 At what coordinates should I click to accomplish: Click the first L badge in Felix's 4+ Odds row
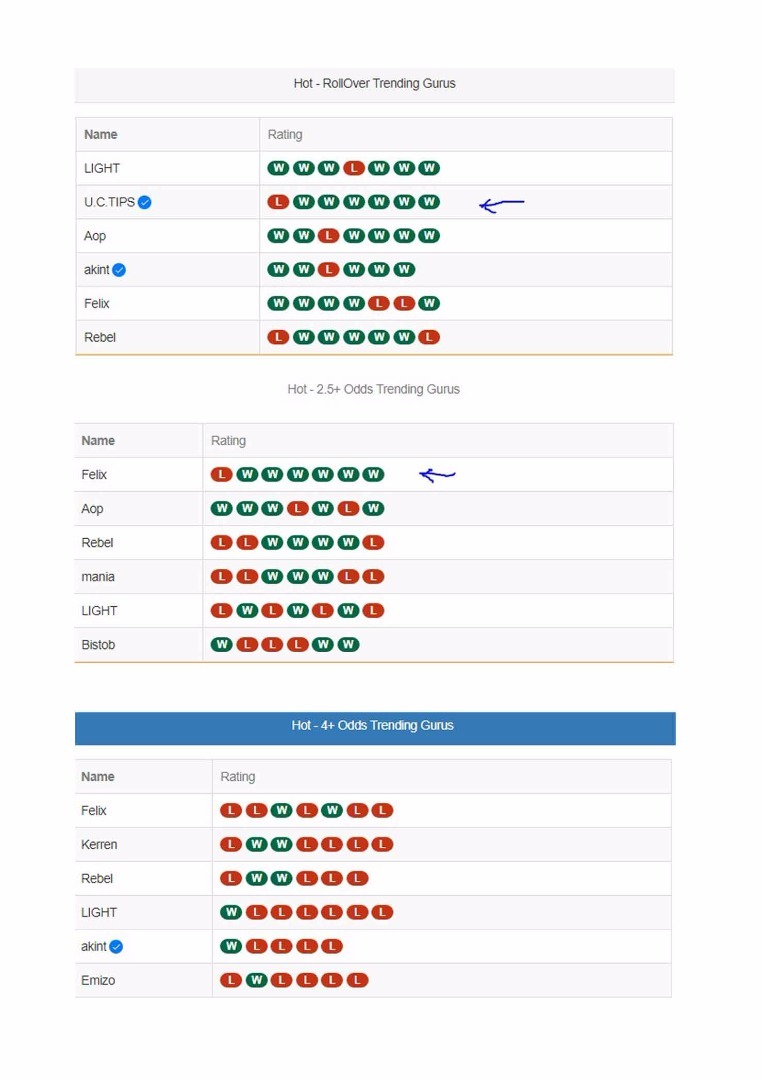coord(231,810)
